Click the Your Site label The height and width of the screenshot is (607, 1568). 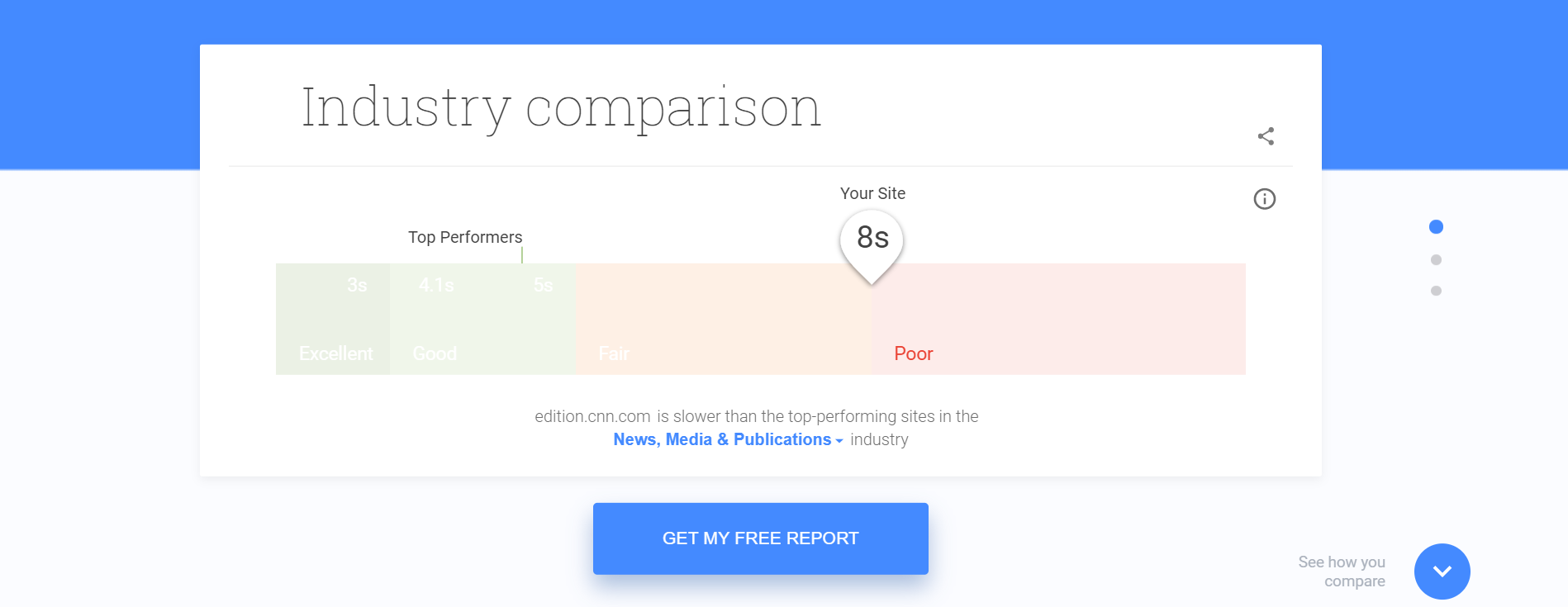[x=872, y=193]
